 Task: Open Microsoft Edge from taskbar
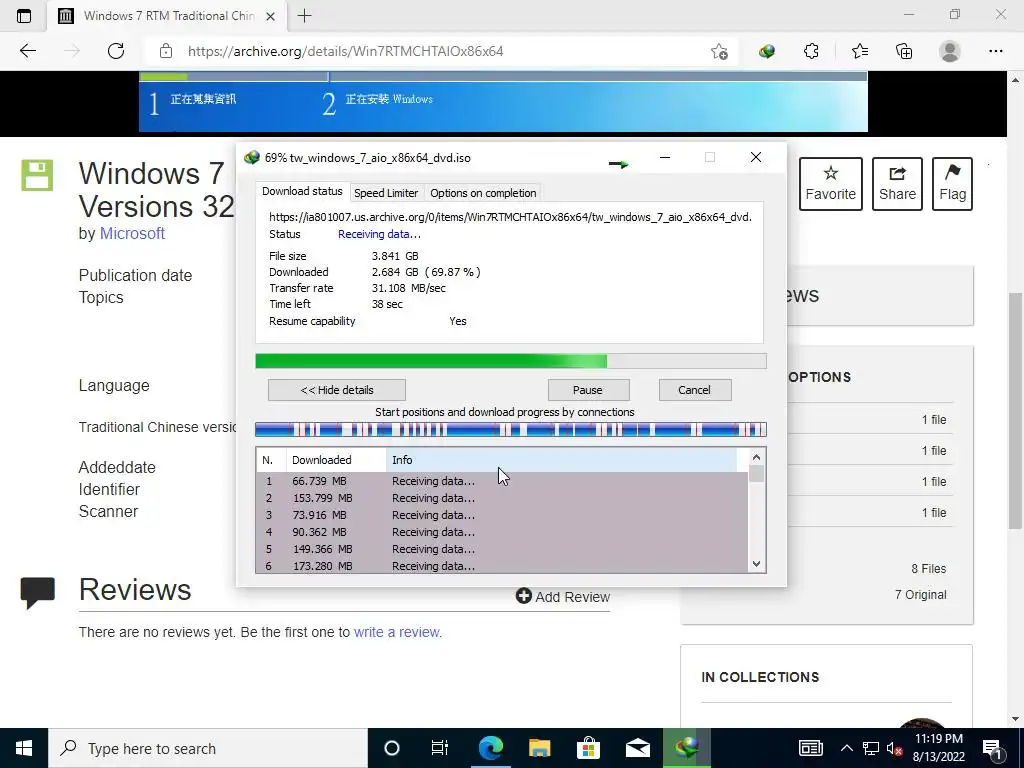pos(490,748)
